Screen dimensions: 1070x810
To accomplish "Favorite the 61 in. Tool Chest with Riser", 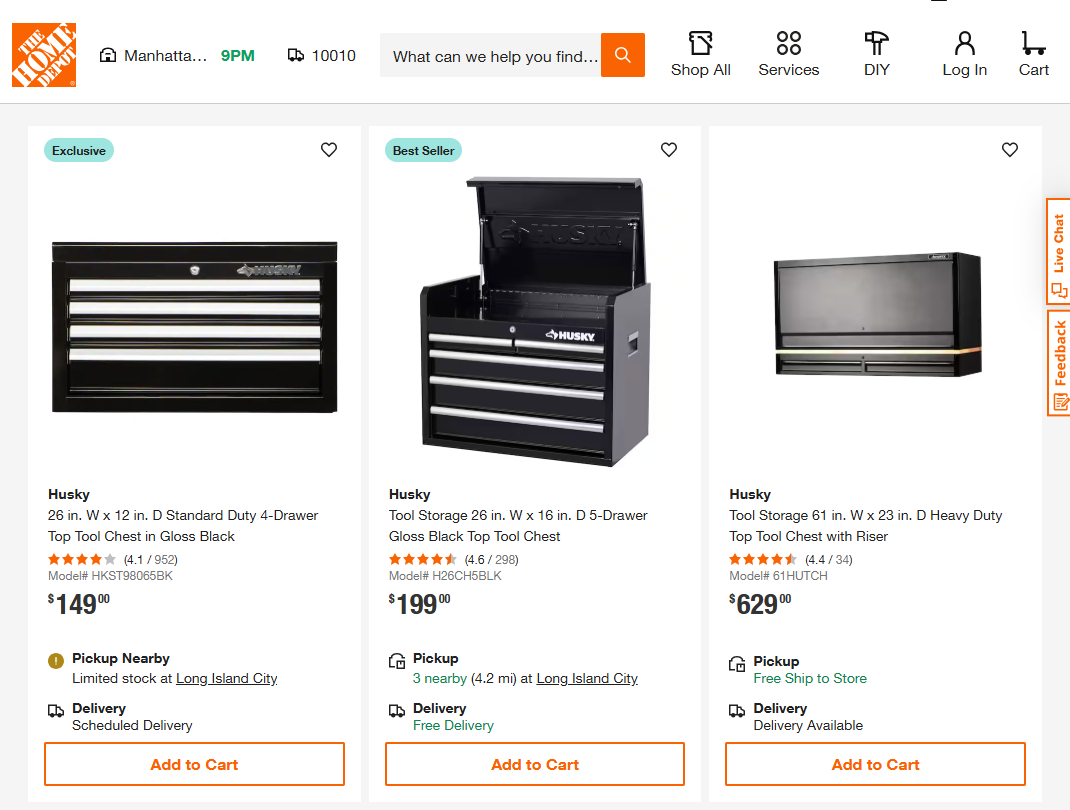I will [x=1010, y=150].
